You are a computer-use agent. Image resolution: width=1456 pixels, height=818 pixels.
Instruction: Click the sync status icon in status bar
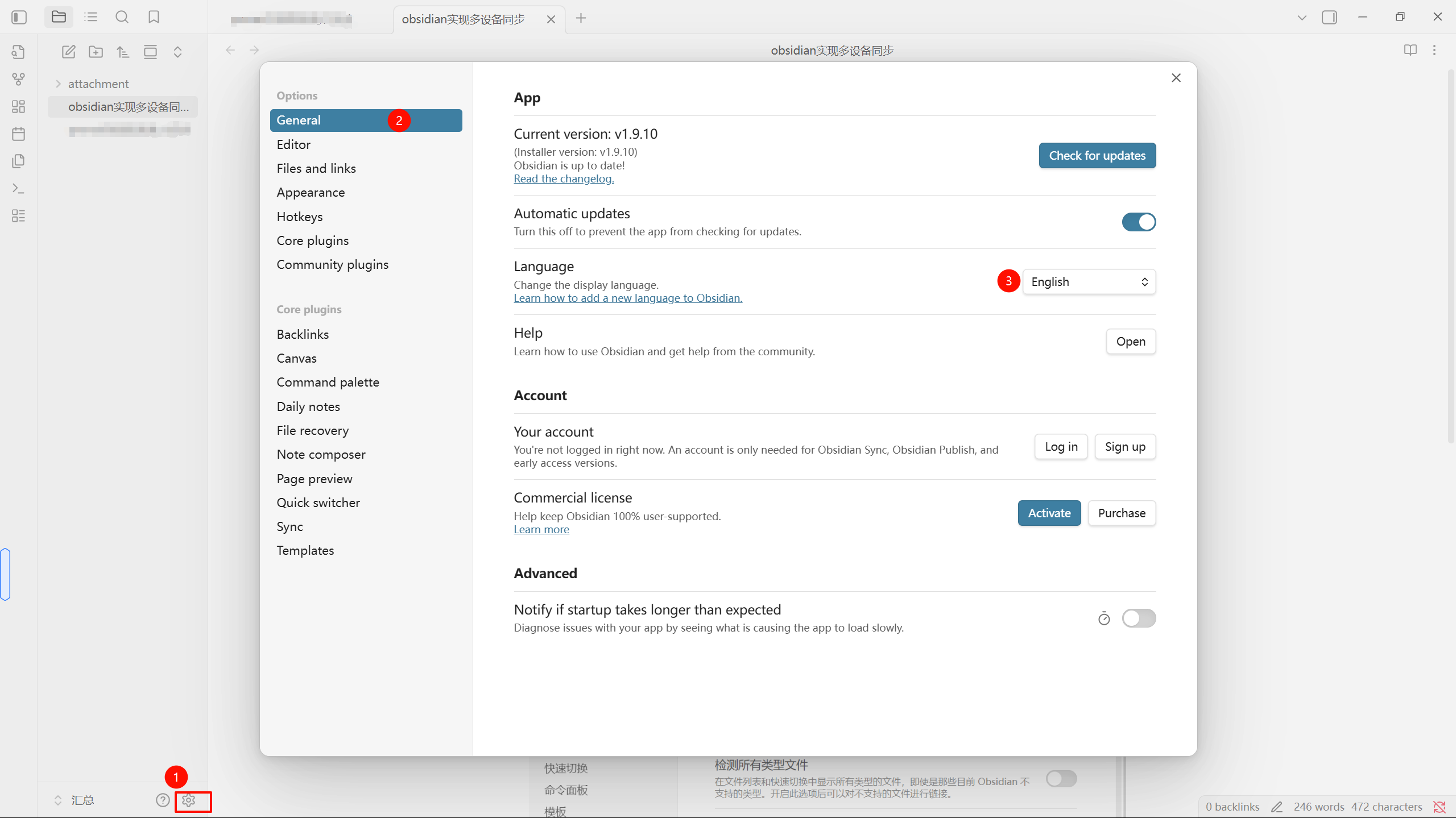point(1440,807)
